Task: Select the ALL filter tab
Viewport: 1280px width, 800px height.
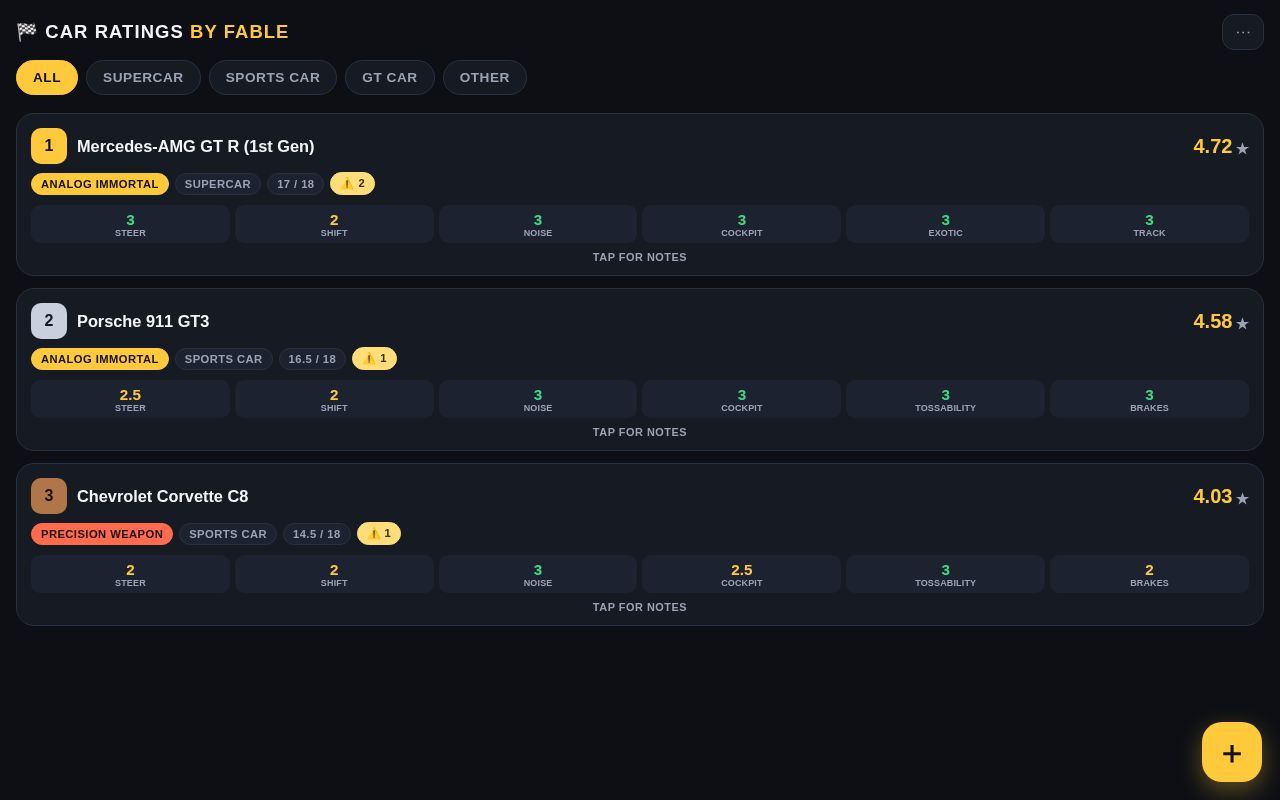Action: click(x=47, y=77)
